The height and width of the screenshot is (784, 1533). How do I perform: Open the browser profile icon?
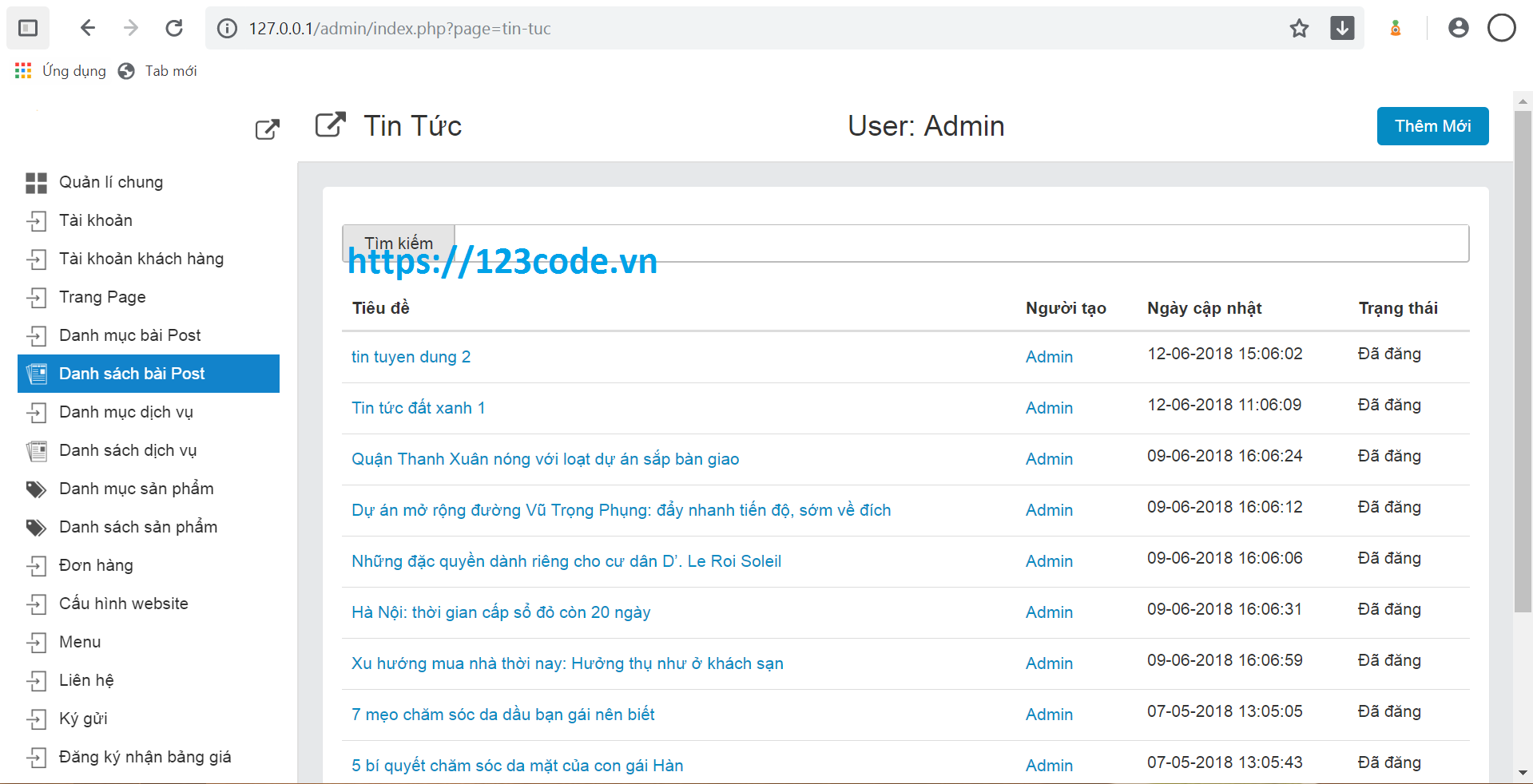[x=1459, y=28]
